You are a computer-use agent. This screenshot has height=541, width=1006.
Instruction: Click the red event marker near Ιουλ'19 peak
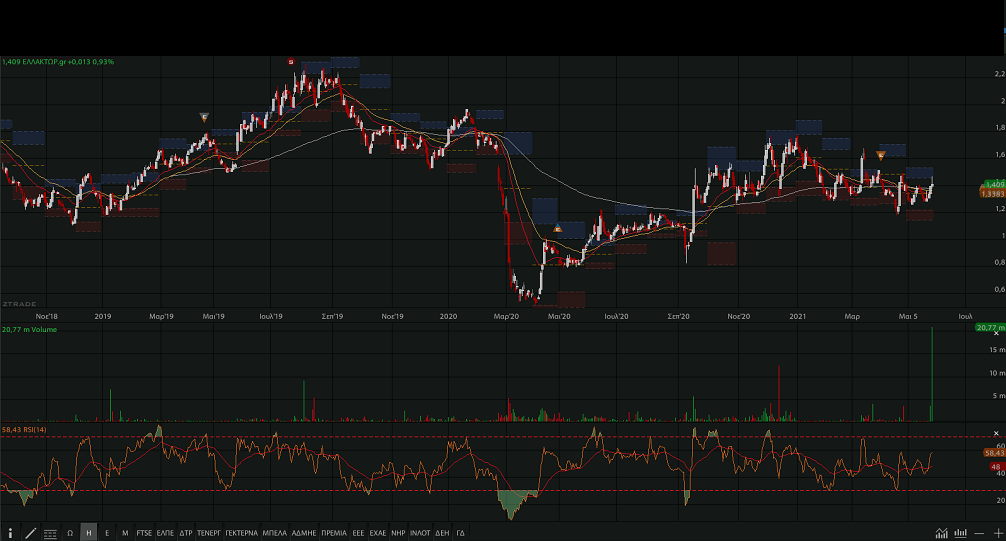[x=291, y=62]
